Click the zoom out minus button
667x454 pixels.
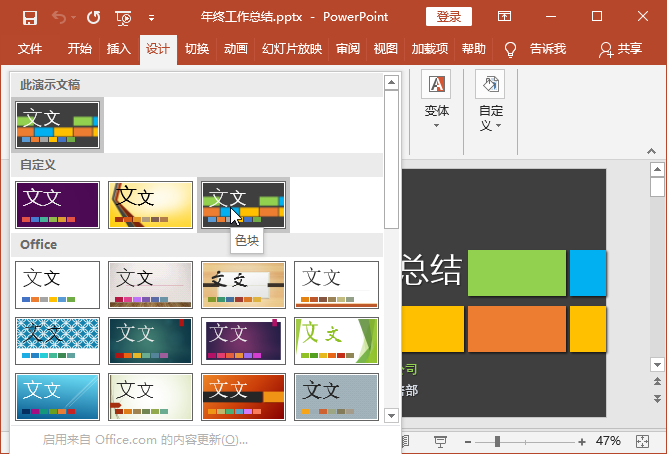468,442
